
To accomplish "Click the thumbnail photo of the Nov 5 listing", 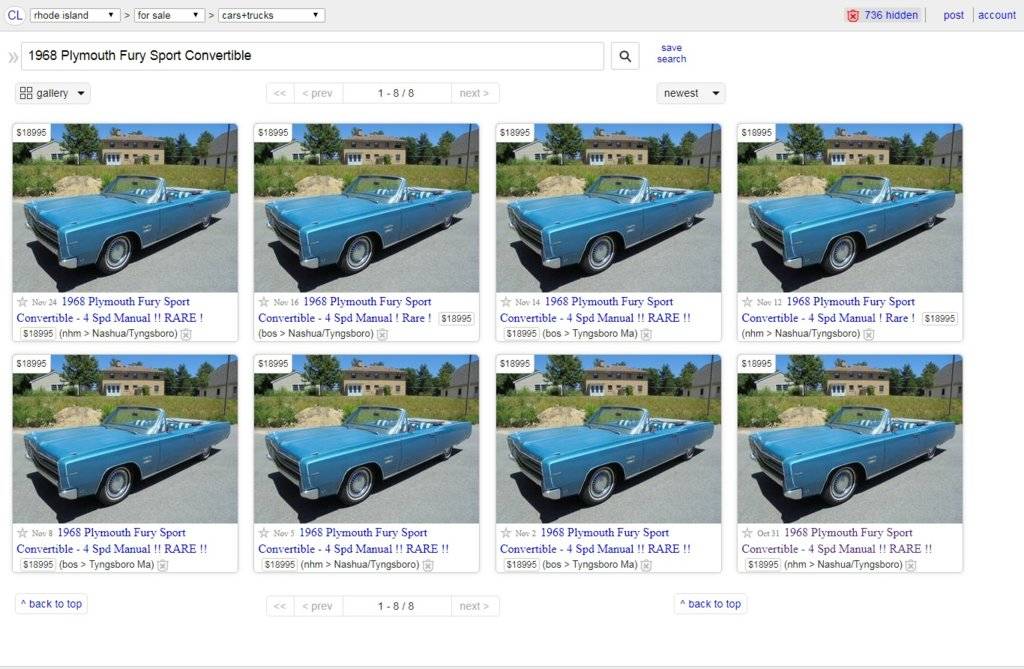I will 366,438.
